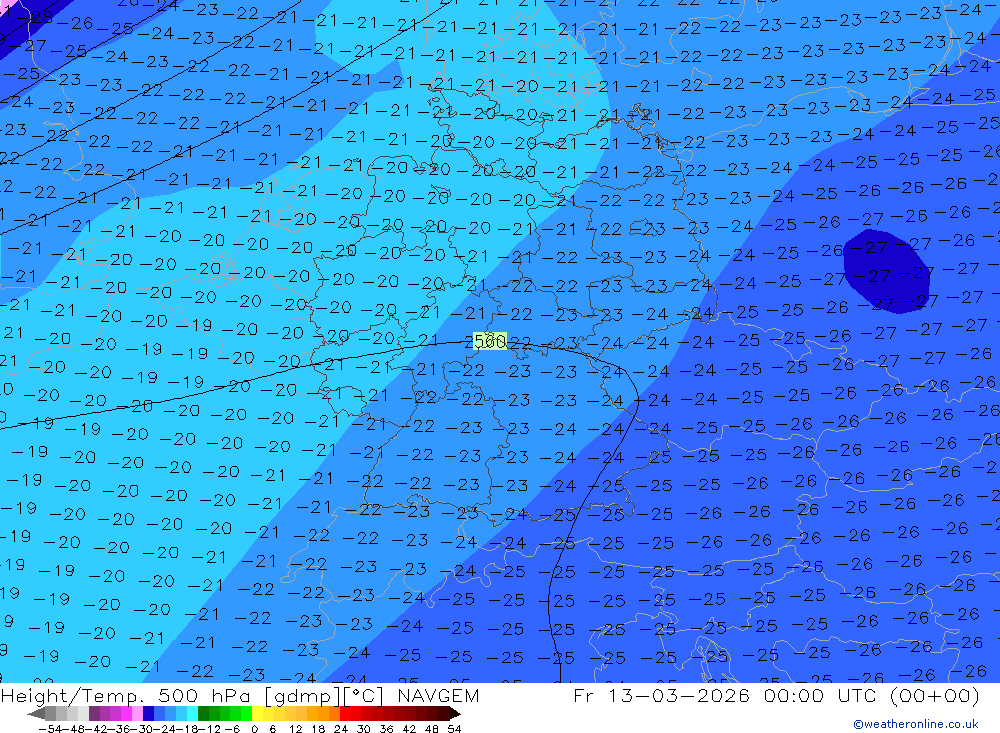Click the weatheronline.co.uk link

tap(916, 723)
